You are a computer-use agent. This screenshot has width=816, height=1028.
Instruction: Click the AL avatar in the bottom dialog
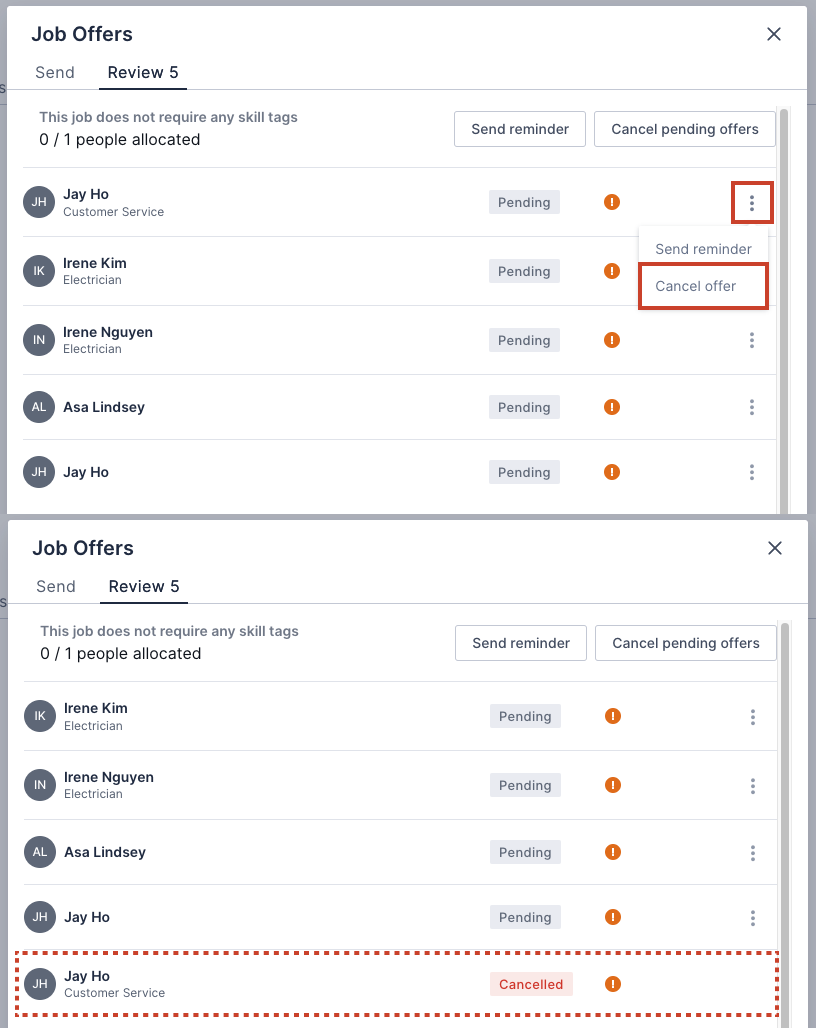click(x=40, y=853)
